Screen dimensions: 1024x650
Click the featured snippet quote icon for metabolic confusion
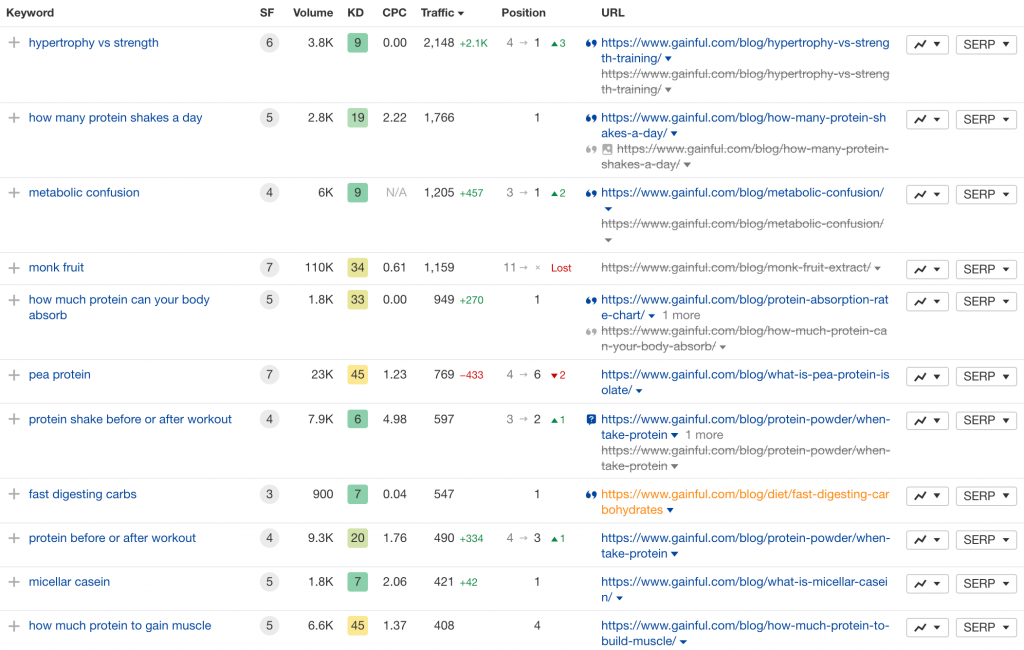(x=591, y=193)
